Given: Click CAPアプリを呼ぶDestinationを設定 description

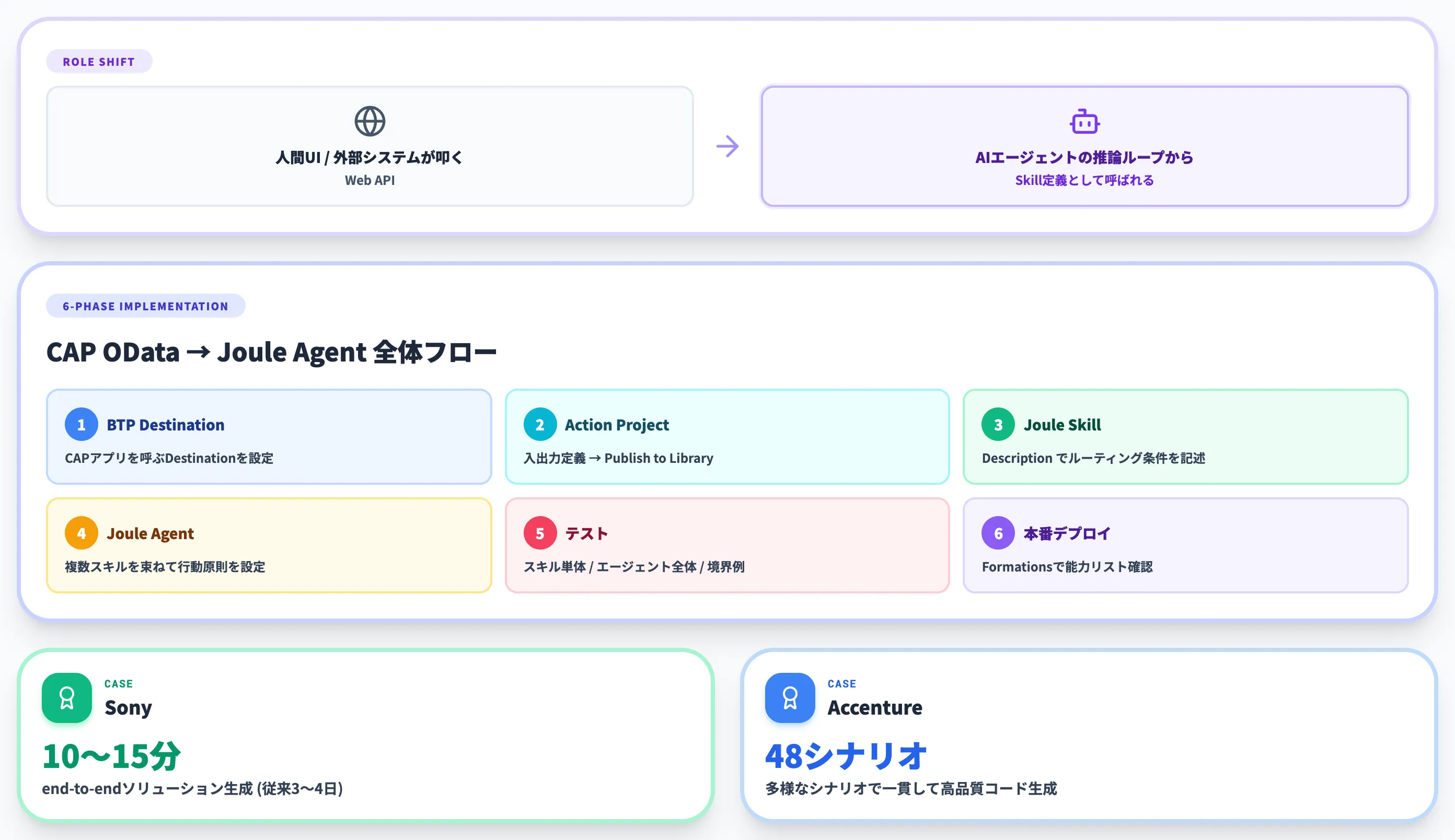Looking at the screenshot, I should 169,458.
